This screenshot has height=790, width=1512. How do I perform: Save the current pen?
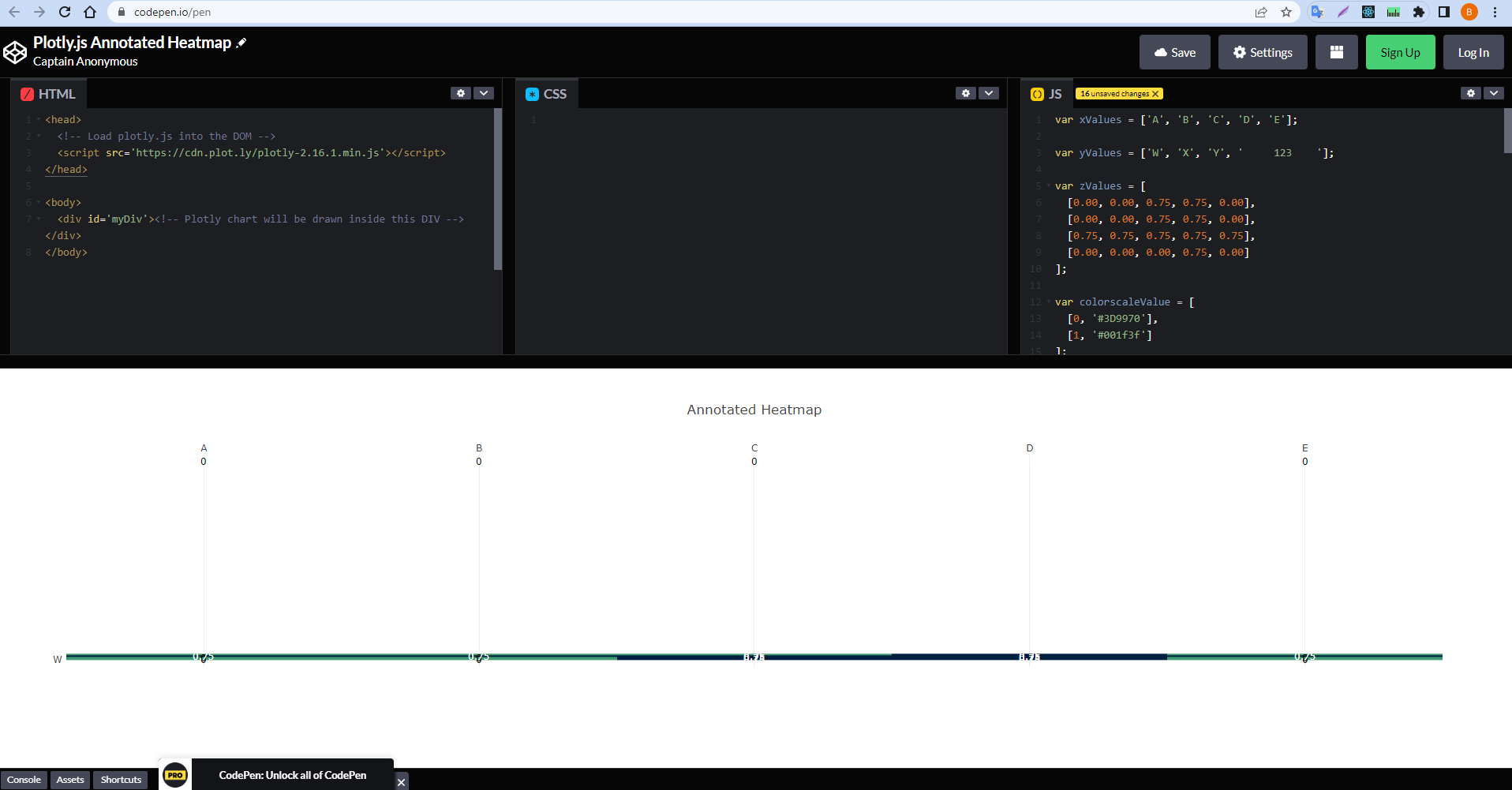pyautogui.click(x=1174, y=51)
